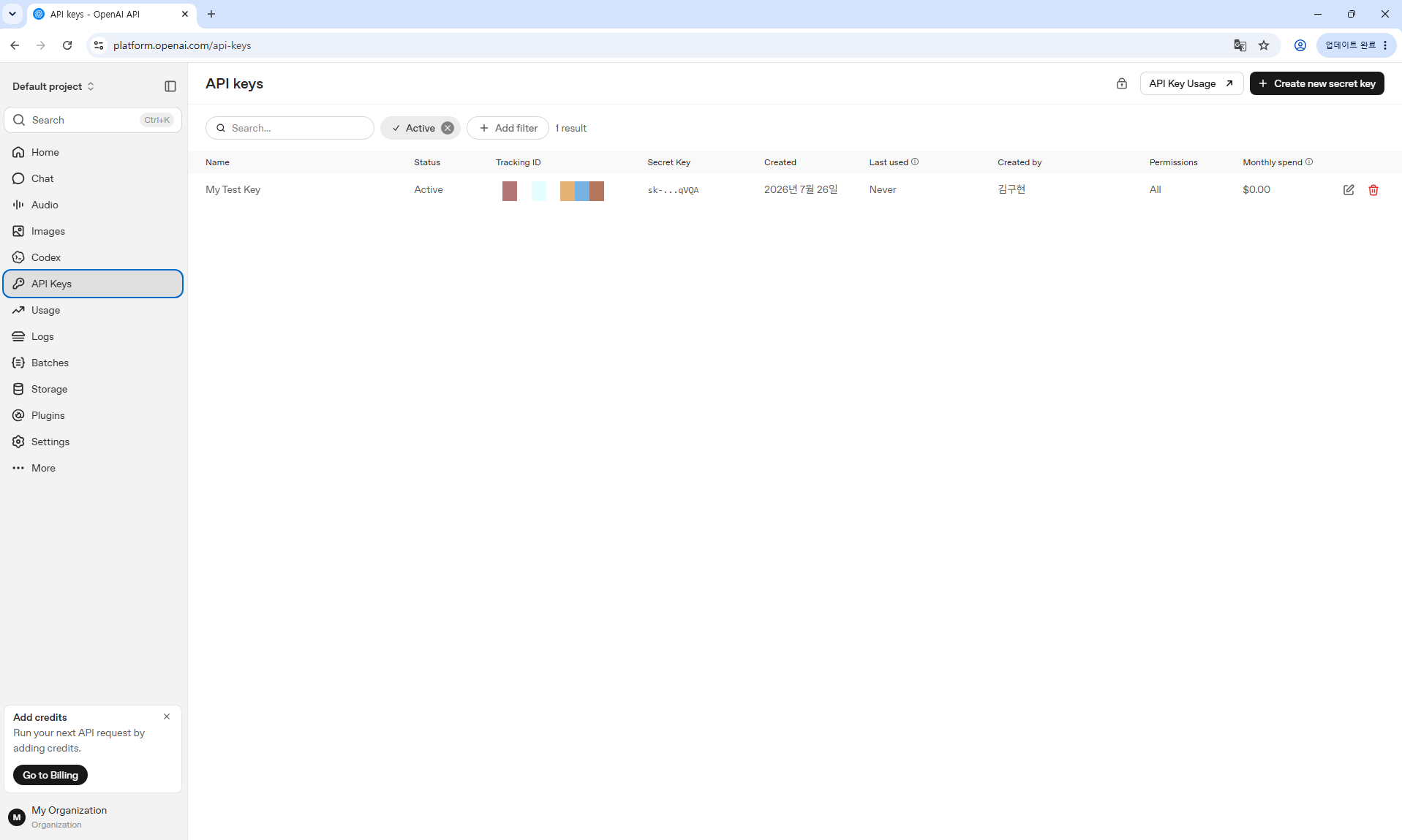Click the Permissions column header
1402x840 pixels.
[1173, 162]
